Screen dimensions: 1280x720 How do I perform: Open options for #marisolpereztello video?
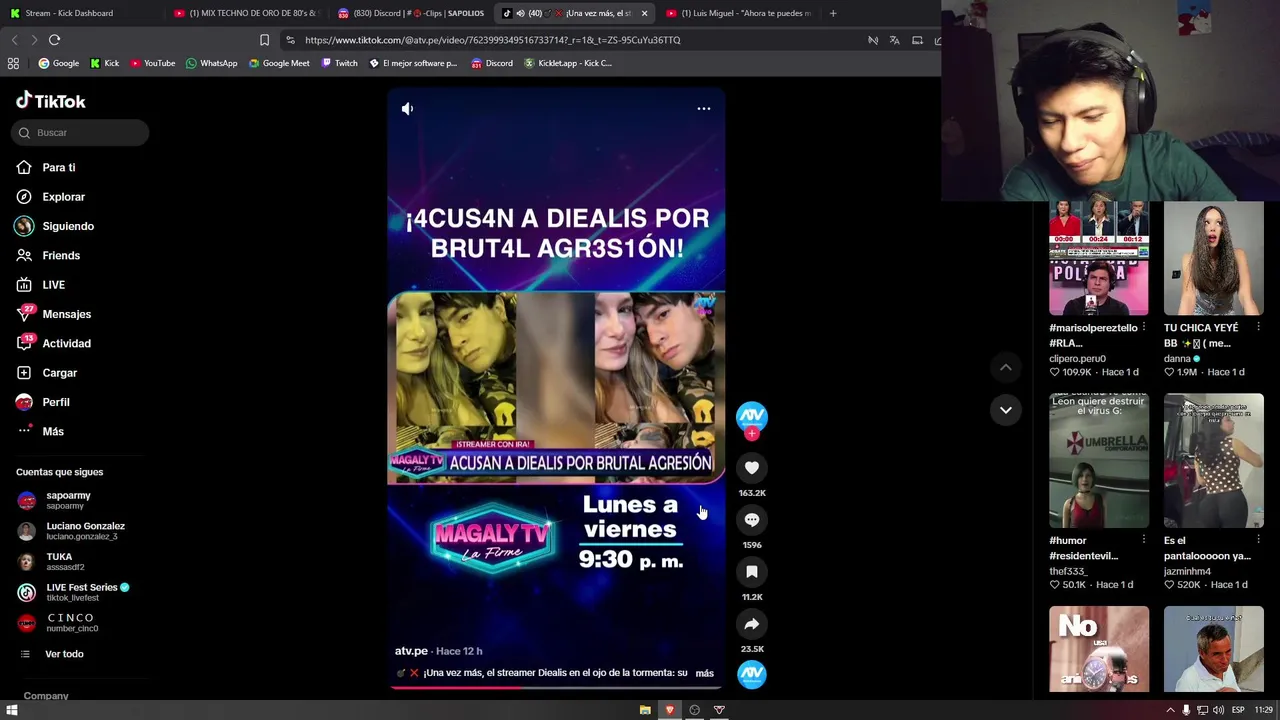point(1144,328)
